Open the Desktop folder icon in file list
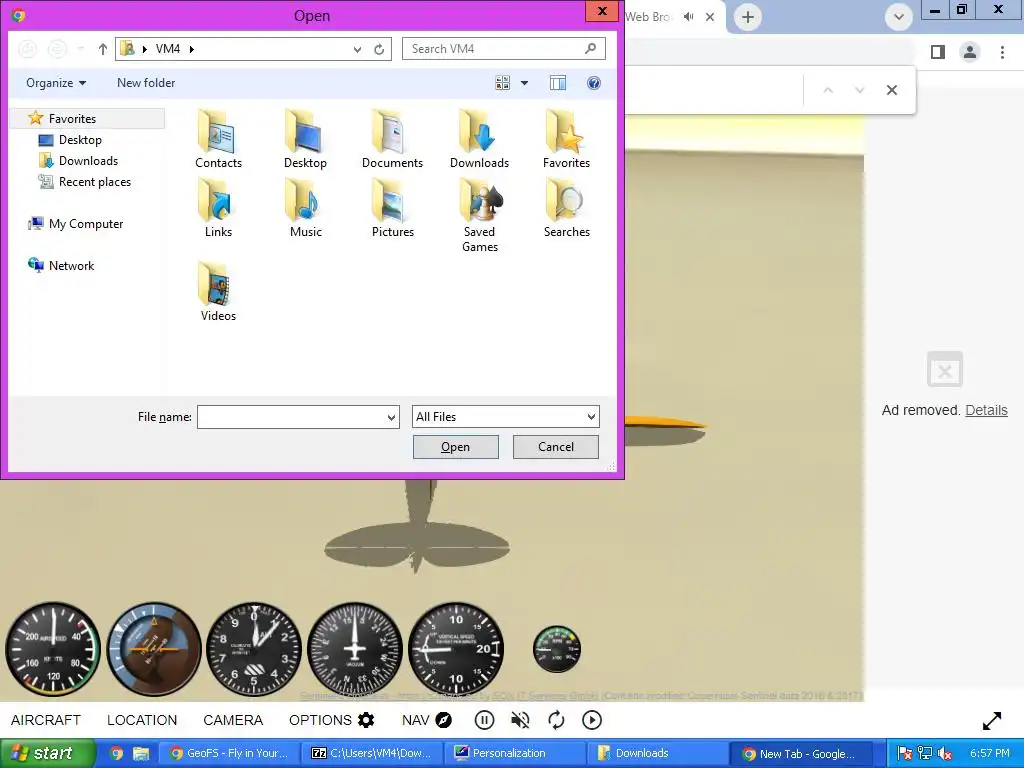The height and width of the screenshot is (768, 1024). (x=305, y=139)
